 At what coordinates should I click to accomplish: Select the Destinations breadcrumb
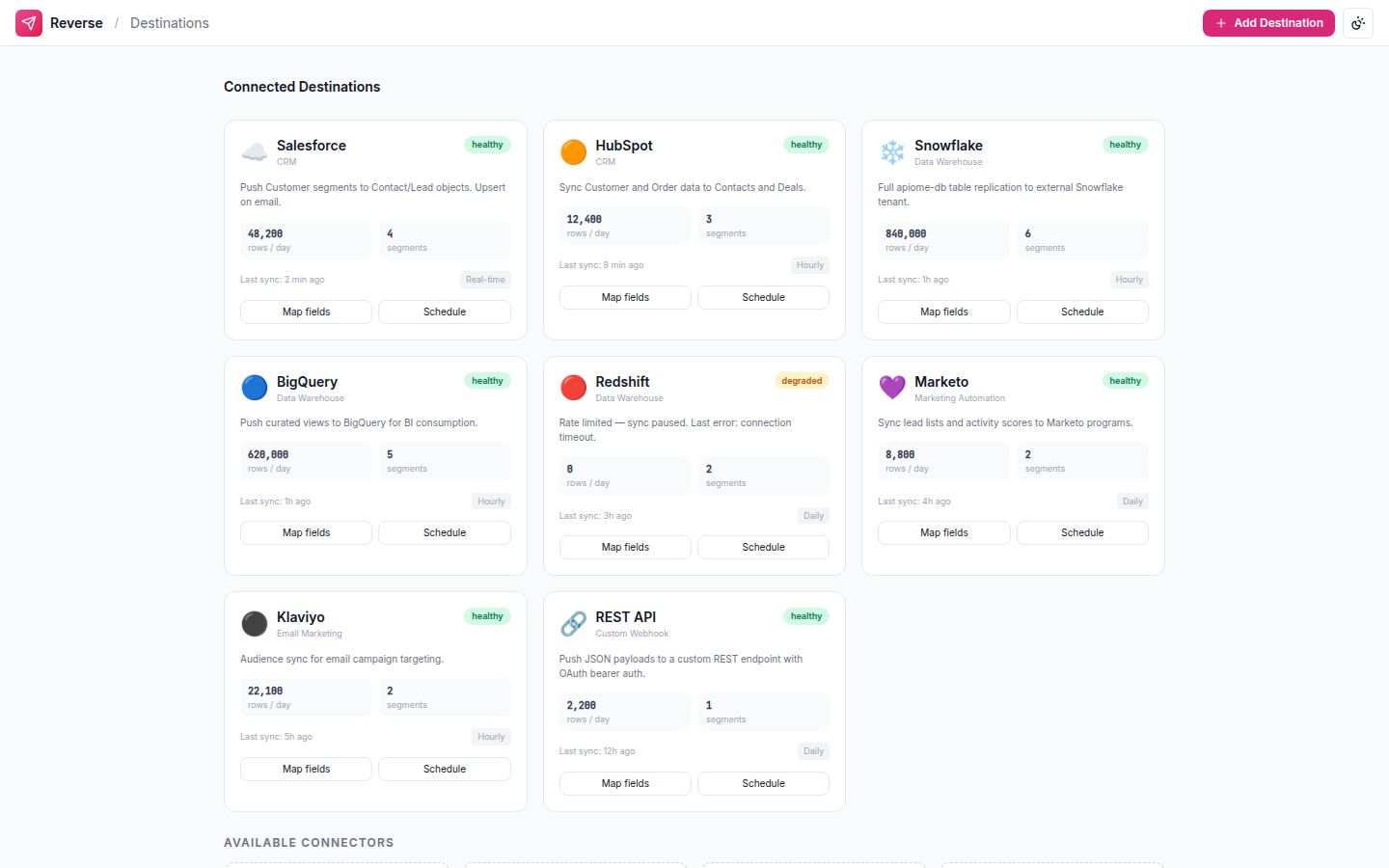click(x=170, y=23)
